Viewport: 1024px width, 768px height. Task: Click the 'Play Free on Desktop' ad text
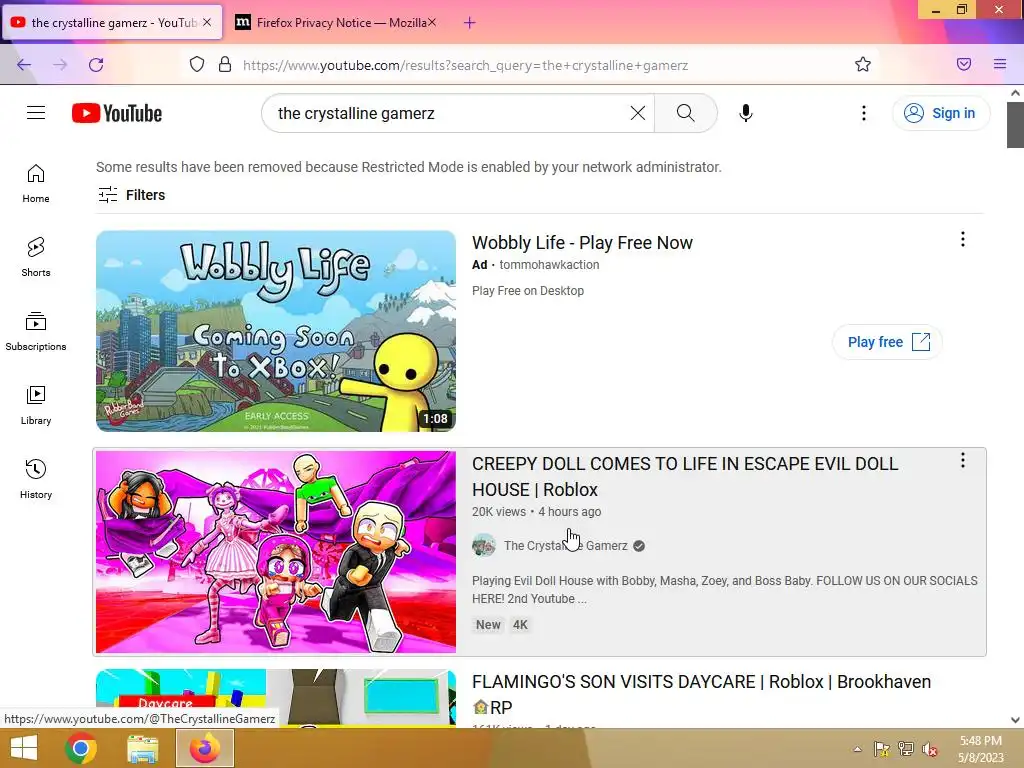(528, 291)
